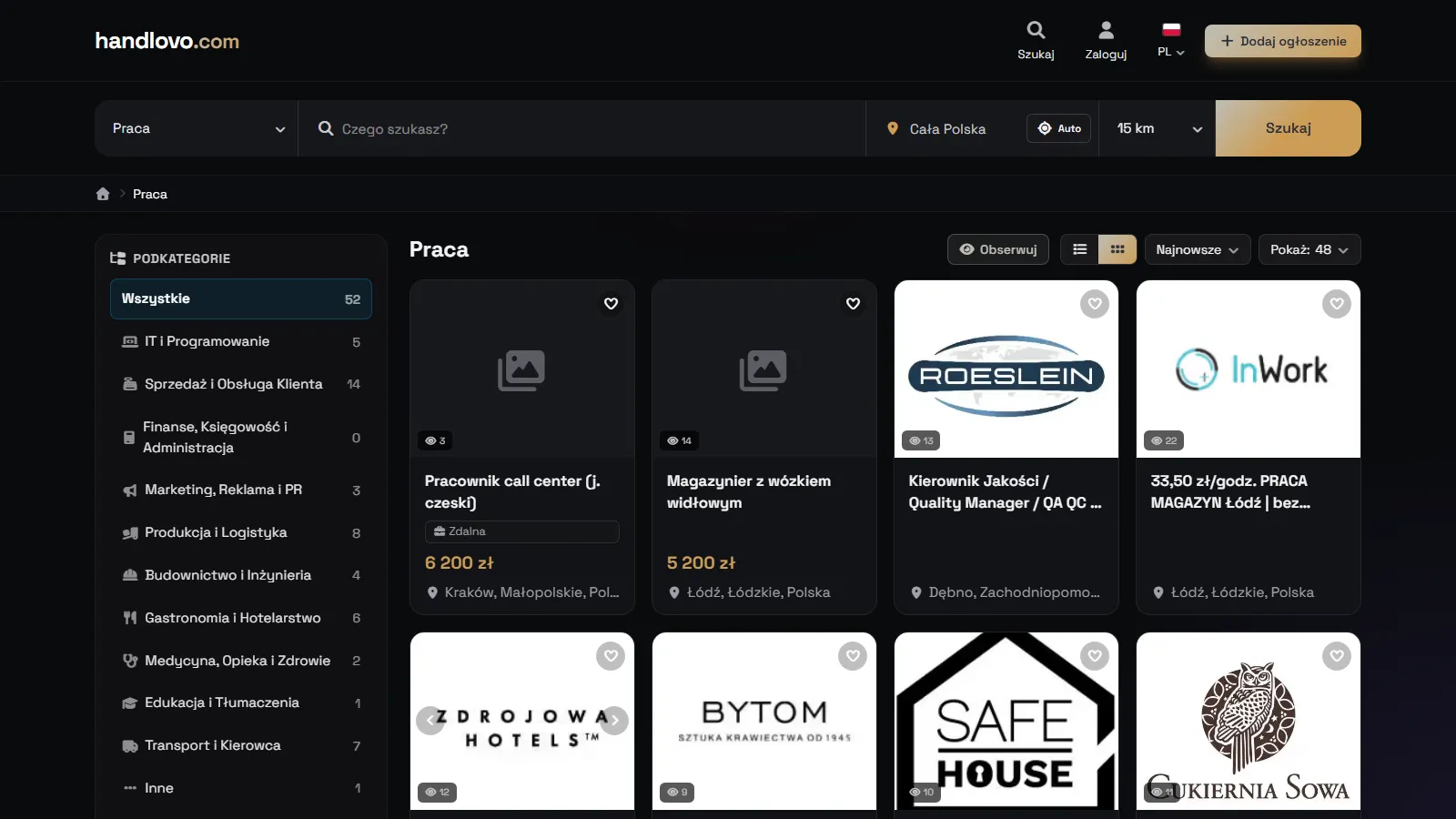The height and width of the screenshot is (819, 1456).
Task: Select Marketing, Reklama i PR subcategory
Action: click(x=241, y=490)
